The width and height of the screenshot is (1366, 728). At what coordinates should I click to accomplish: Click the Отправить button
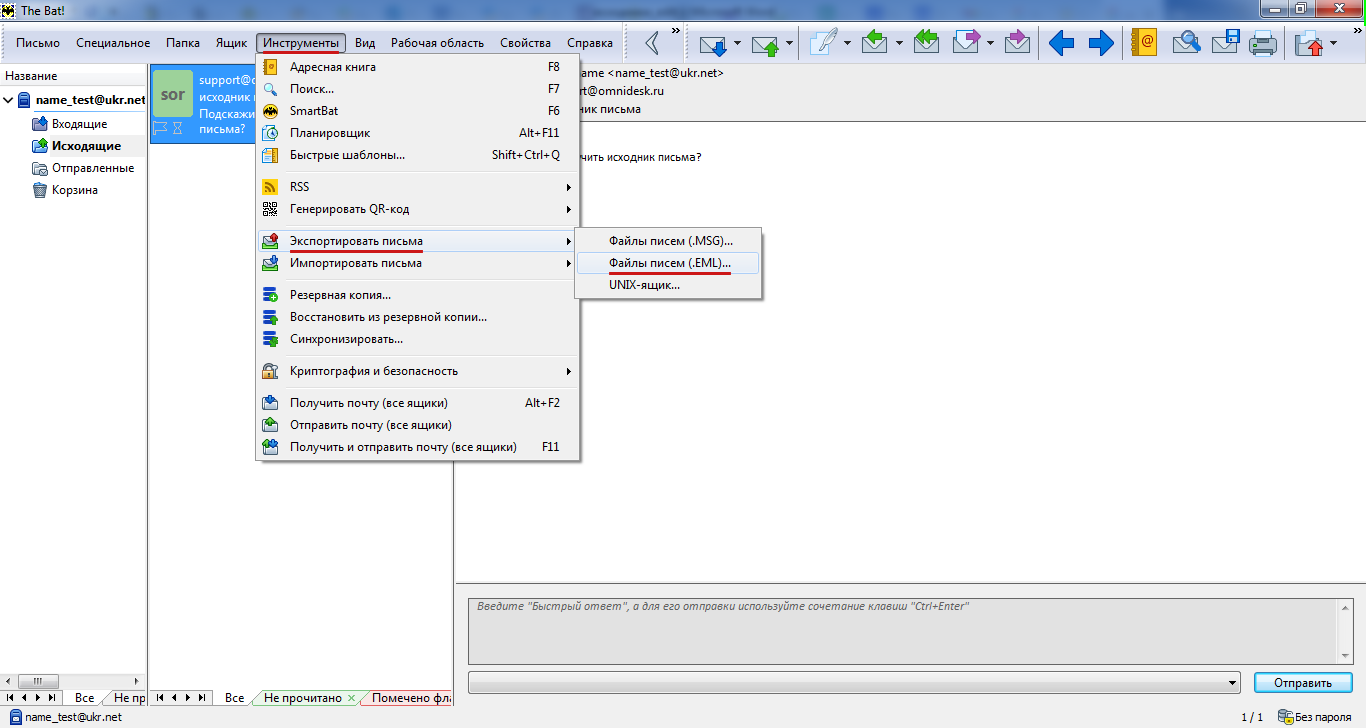tap(1303, 683)
